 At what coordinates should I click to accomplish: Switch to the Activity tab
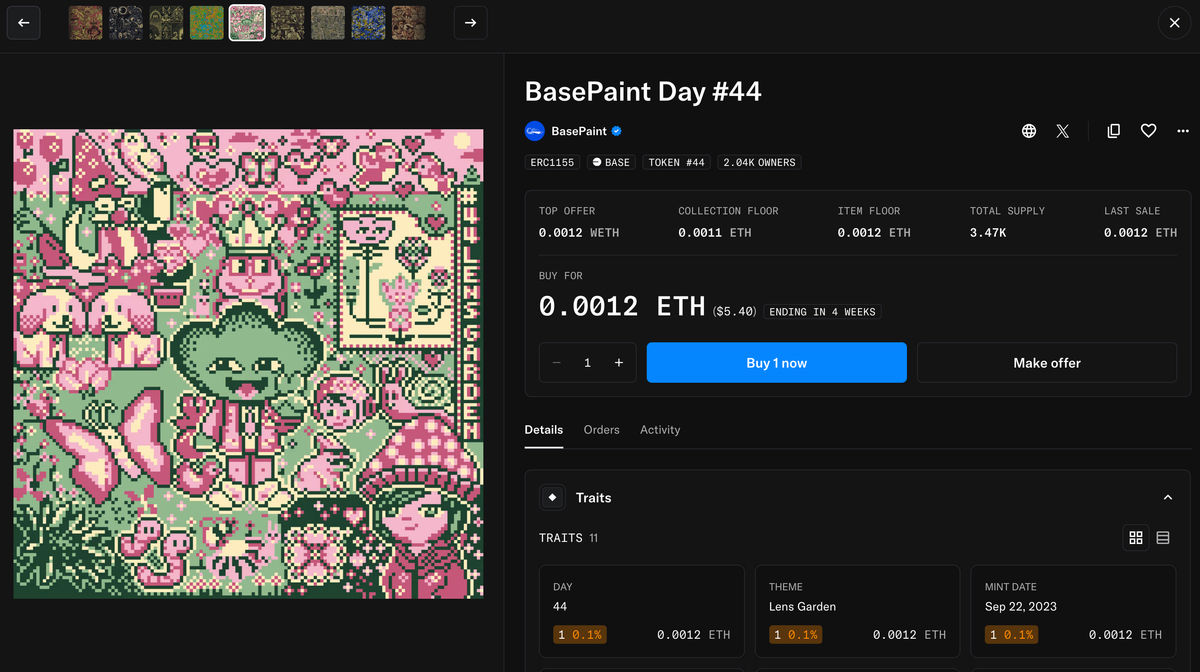click(x=660, y=430)
